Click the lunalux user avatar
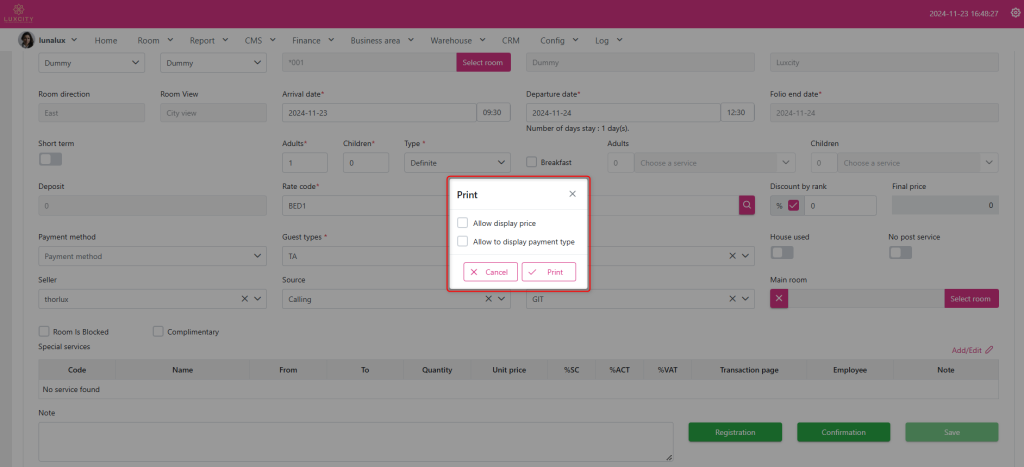Image resolution: width=1024 pixels, height=467 pixels. [27, 40]
